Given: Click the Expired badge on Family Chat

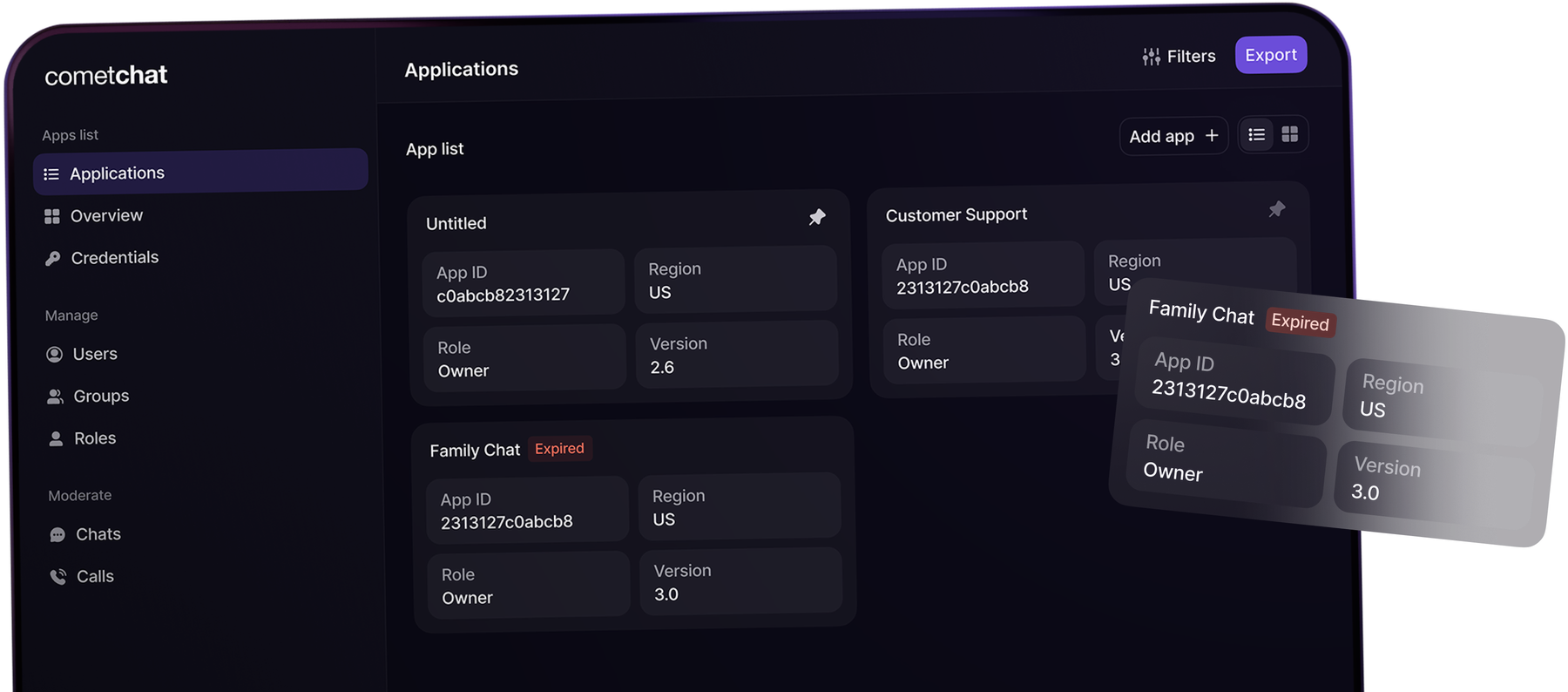Looking at the screenshot, I should [559, 449].
